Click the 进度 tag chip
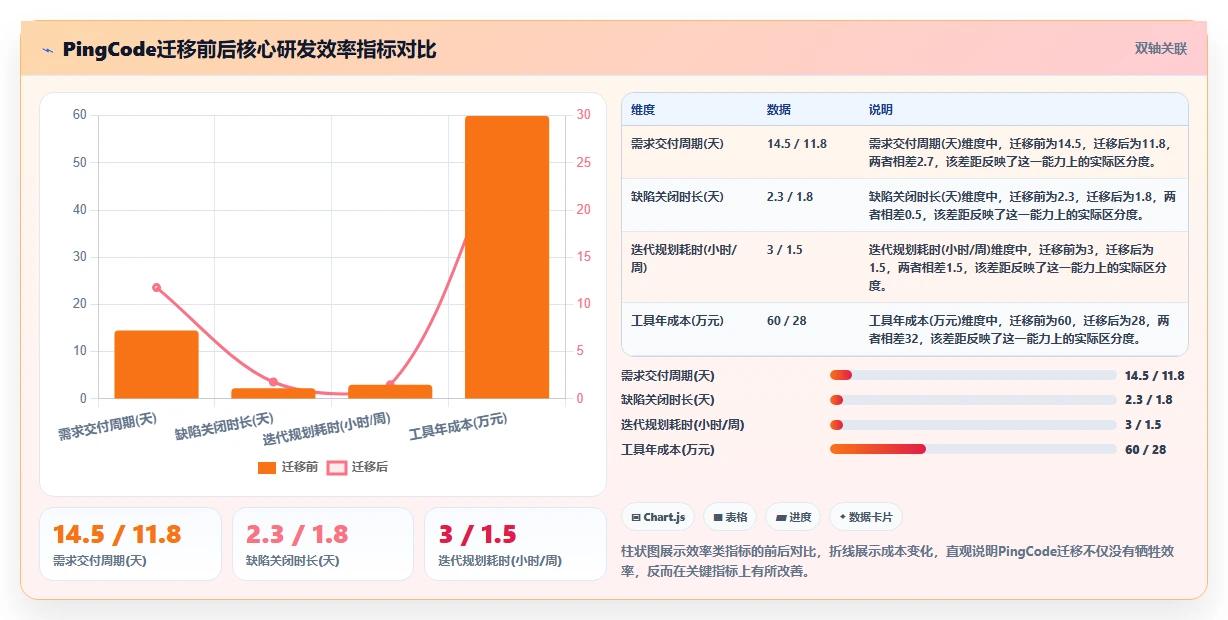This screenshot has height=620, width=1228. 793,517
